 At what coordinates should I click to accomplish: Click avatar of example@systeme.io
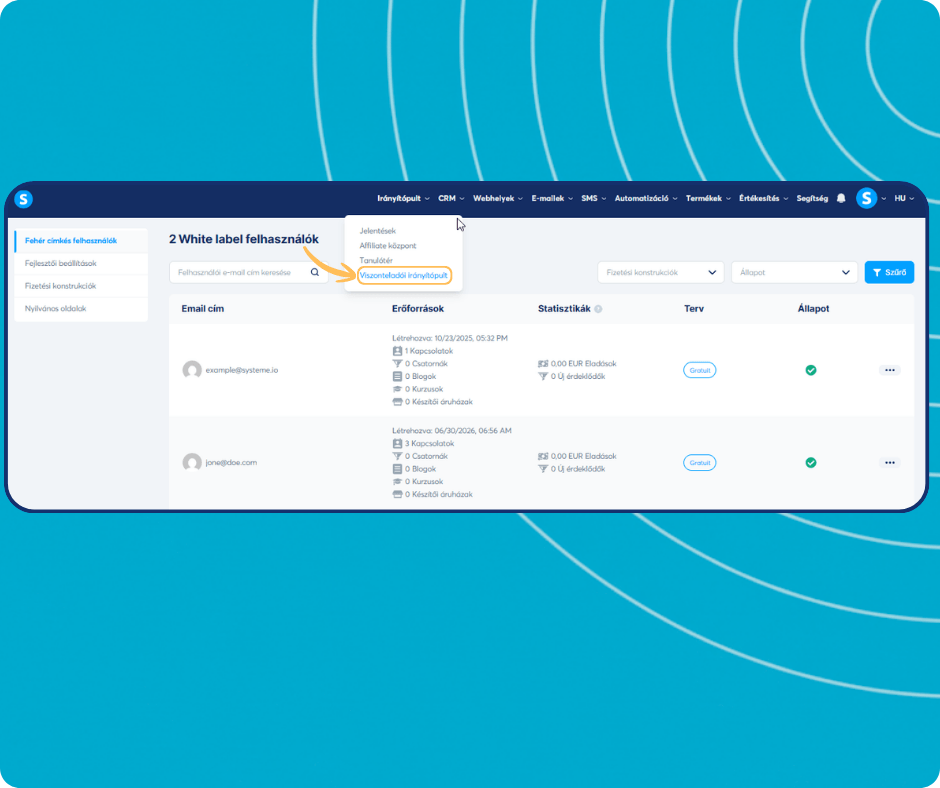(192, 370)
